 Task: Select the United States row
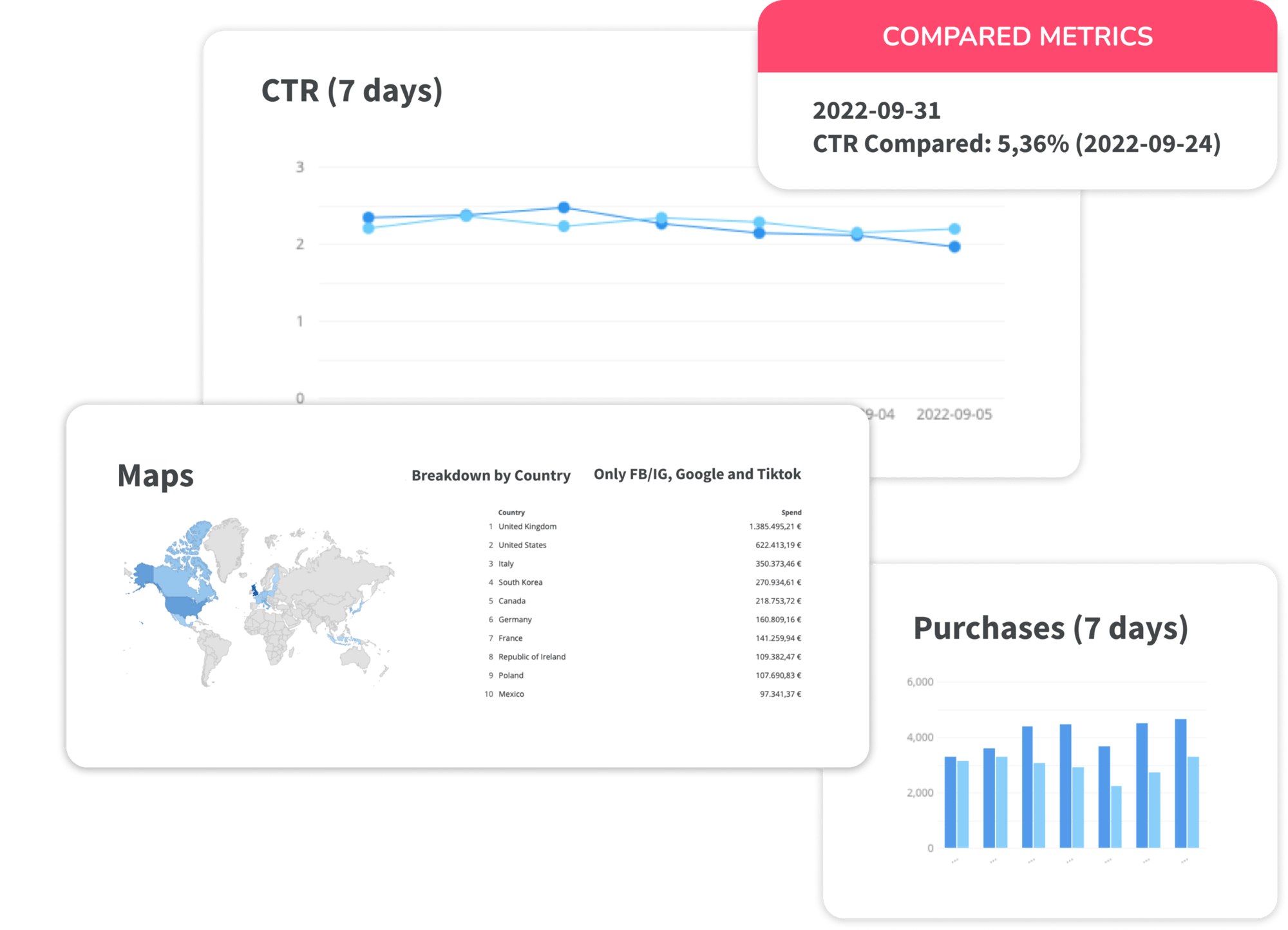[644, 545]
